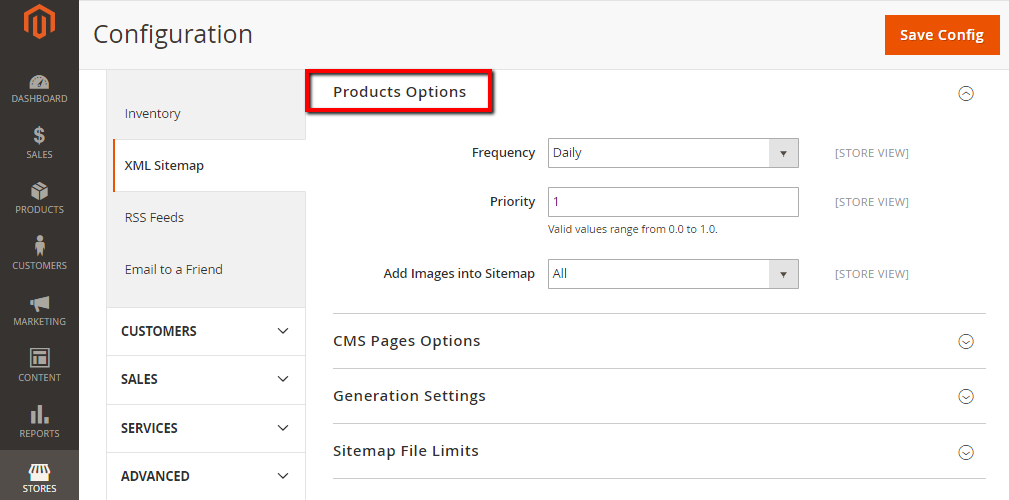
Task: Expand the Sitemap File Limits section
Action: 965,452
